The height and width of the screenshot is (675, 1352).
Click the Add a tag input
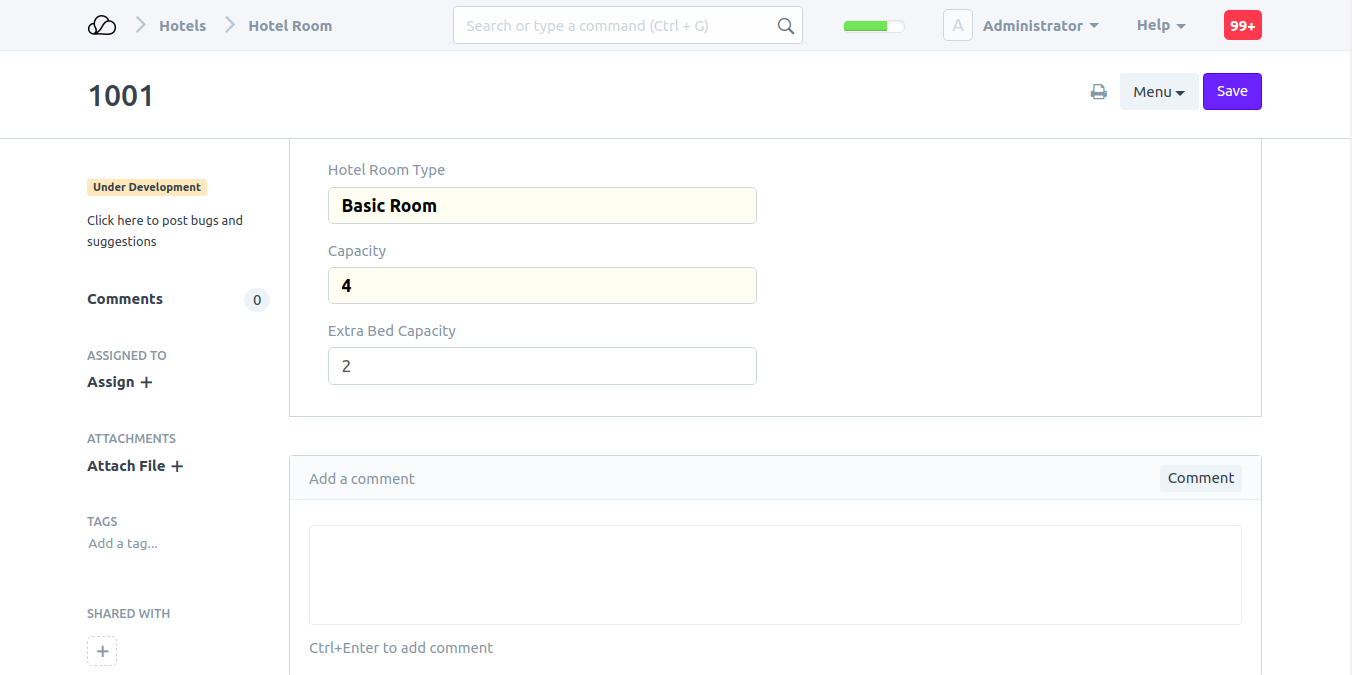[123, 544]
